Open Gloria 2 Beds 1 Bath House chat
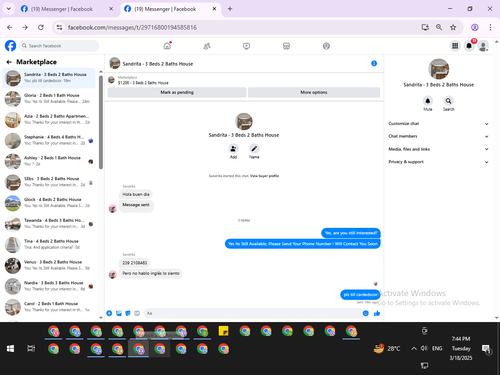The height and width of the screenshot is (375, 500). tap(49, 99)
